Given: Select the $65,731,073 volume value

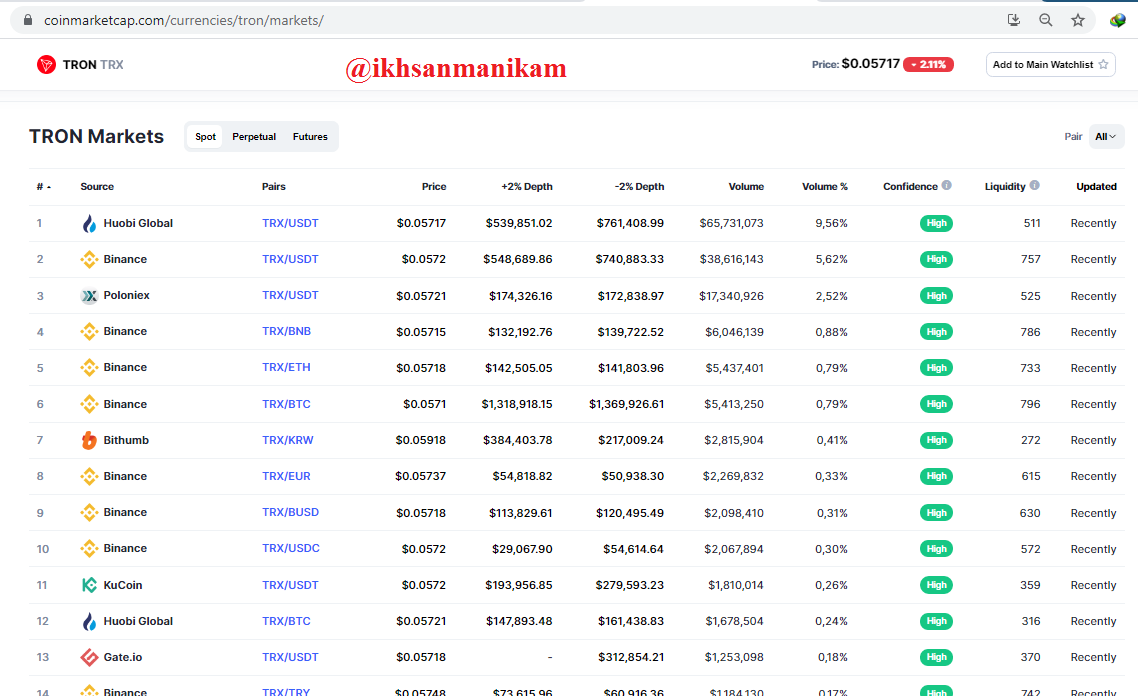Looking at the screenshot, I should 732,223.
